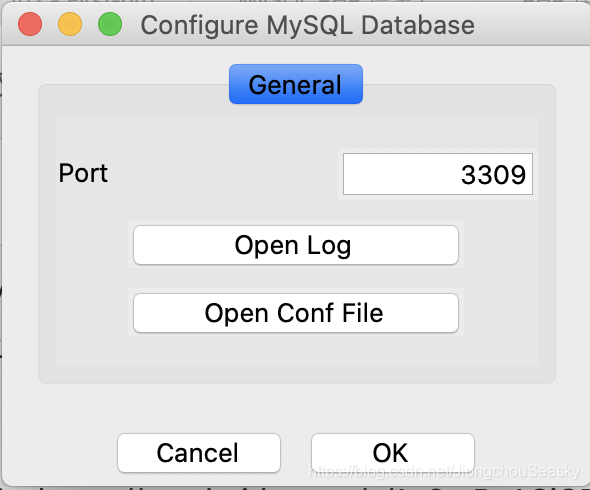Viewport: 590px width, 490px height.
Task: Click the Port input field showing 3309
Action: click(x=438, y=174)
